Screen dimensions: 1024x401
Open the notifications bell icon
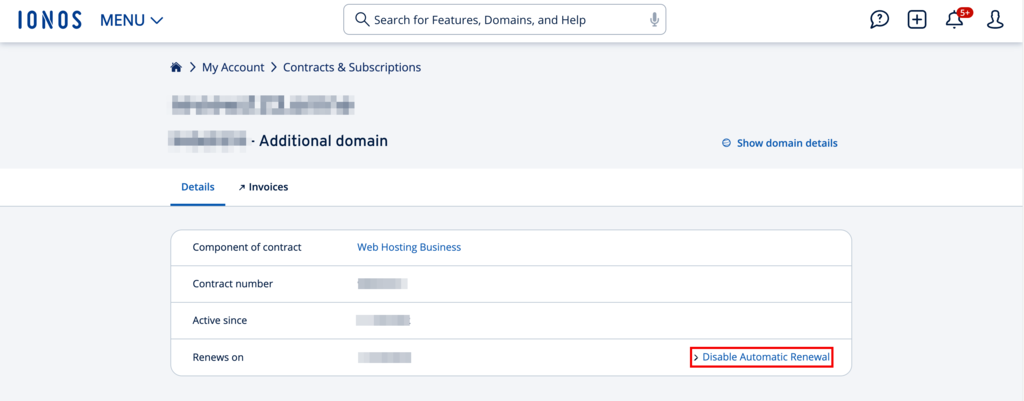tap(955, 20)
